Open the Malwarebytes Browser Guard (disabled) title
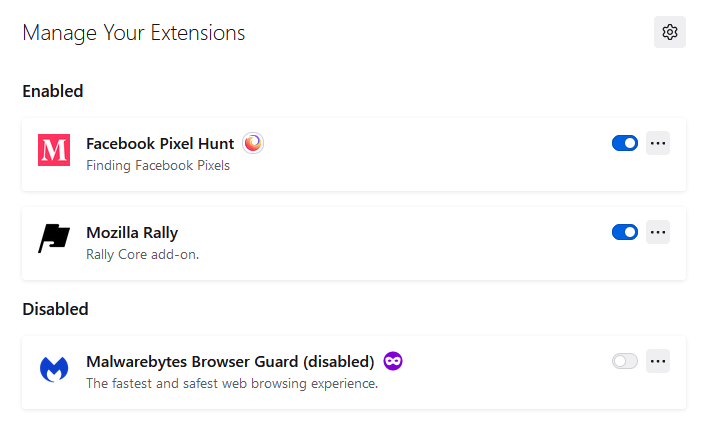Image resolution: width=705 pixels, height=426 pixels. (230, 362)
